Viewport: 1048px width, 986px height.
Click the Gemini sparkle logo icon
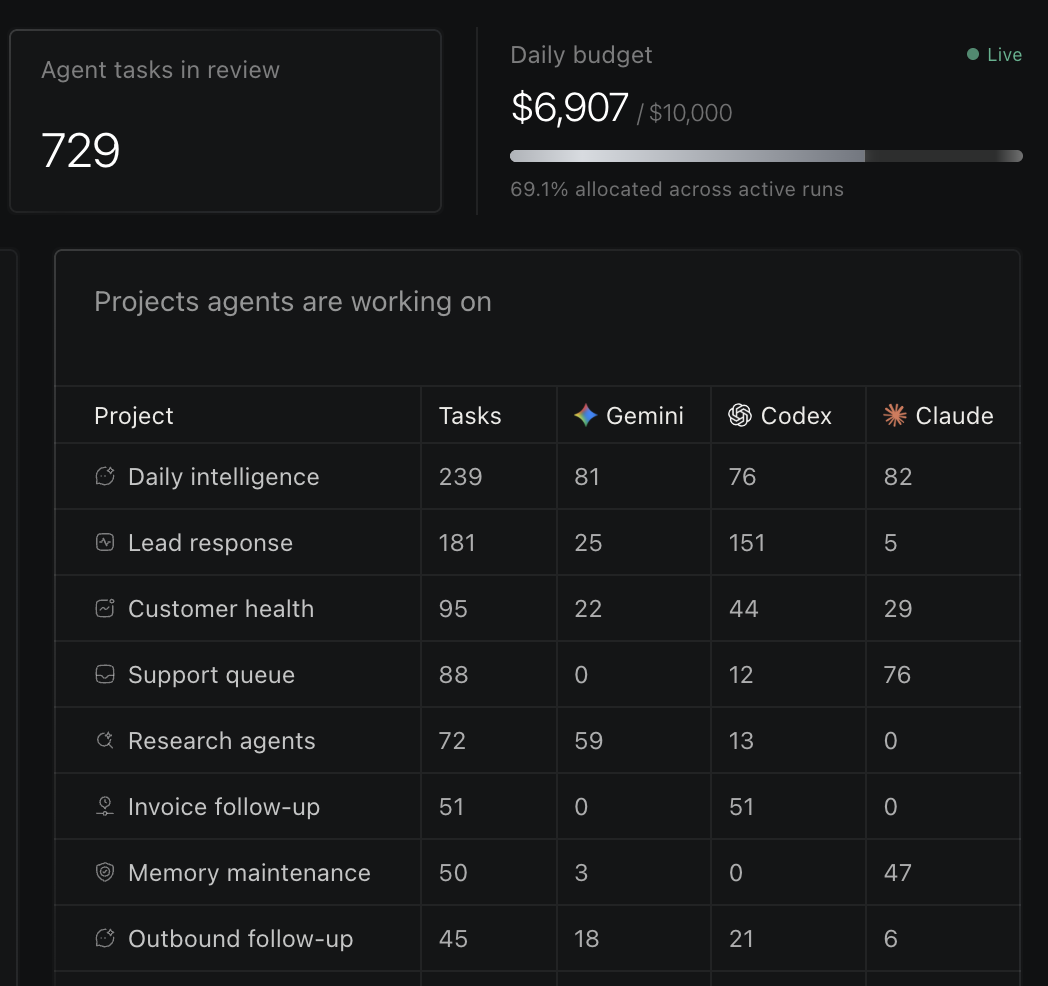pyautogui.click(x=585, y=415)
